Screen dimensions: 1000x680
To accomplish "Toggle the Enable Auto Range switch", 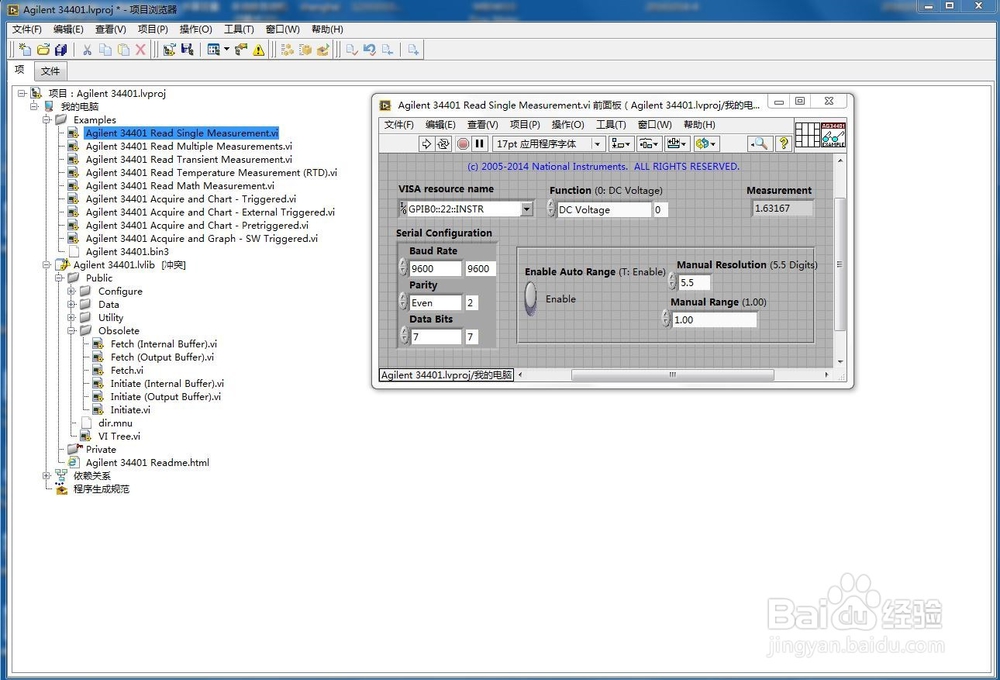I will point(531,299).
